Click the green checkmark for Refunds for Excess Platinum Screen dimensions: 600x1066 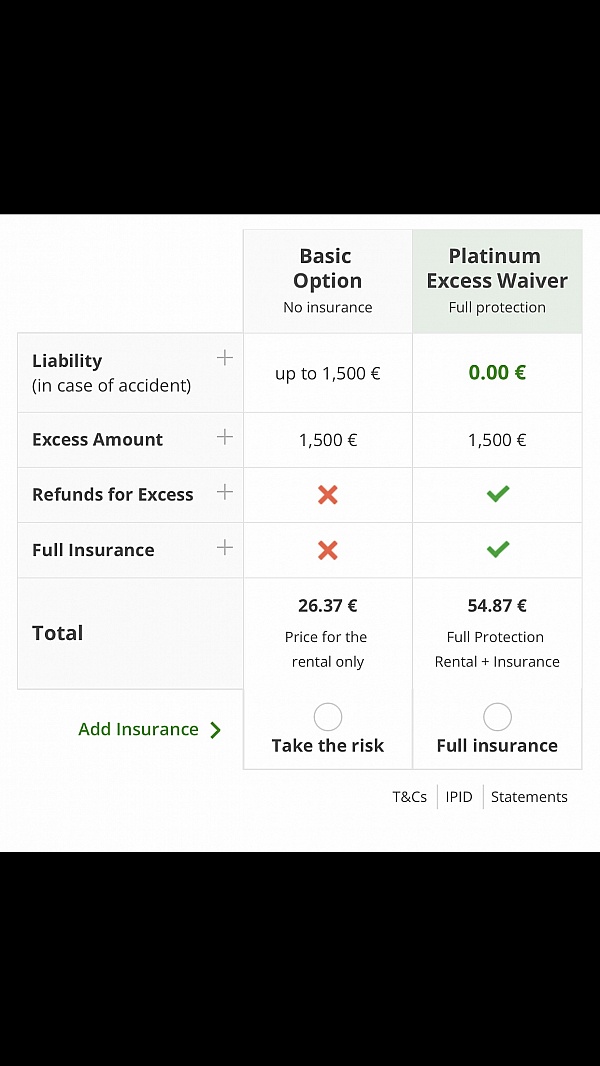497,494
